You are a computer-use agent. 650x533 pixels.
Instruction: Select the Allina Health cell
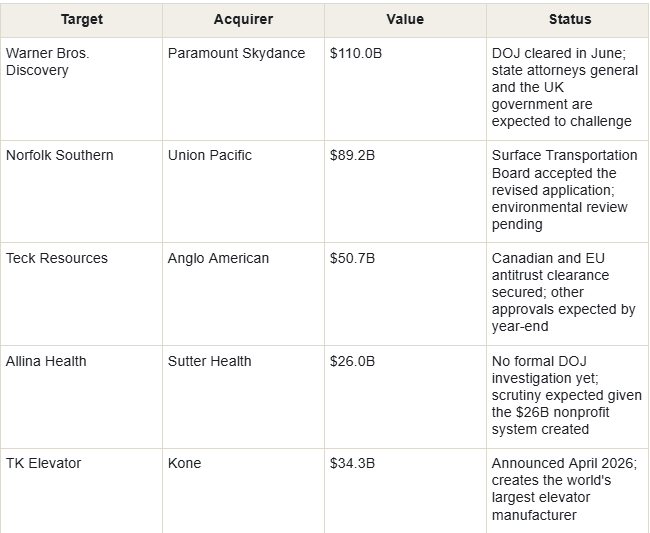(82, 397)
